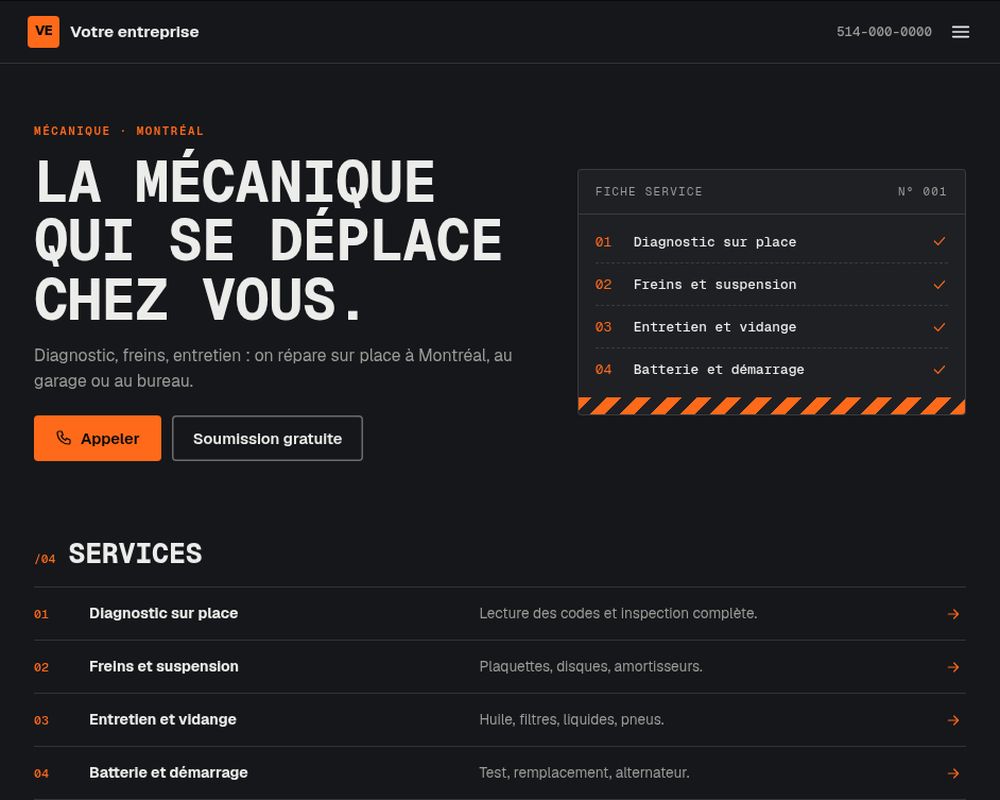Open Batterie et démarrage in the services list

click(x=500, y=773)
